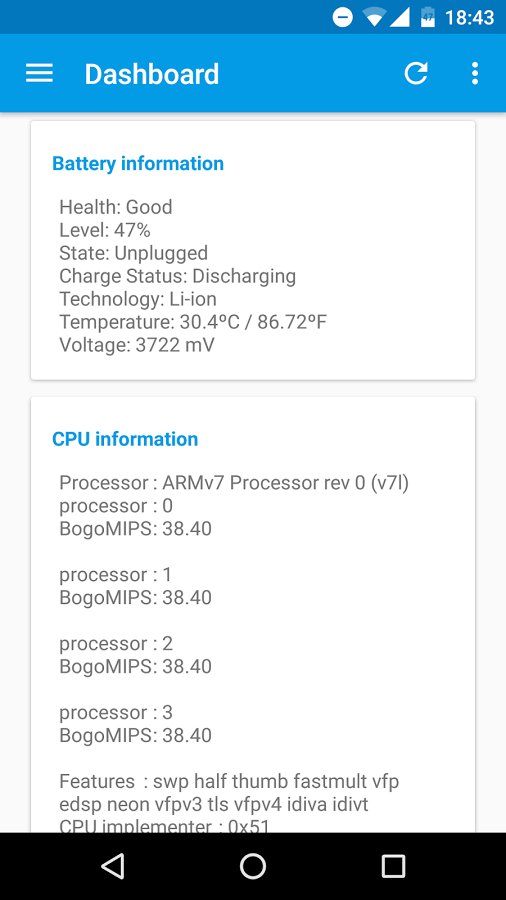506x900 pixels.
Task: Tap the Voltage: 3722 mV line
Action: coord(137,345)
